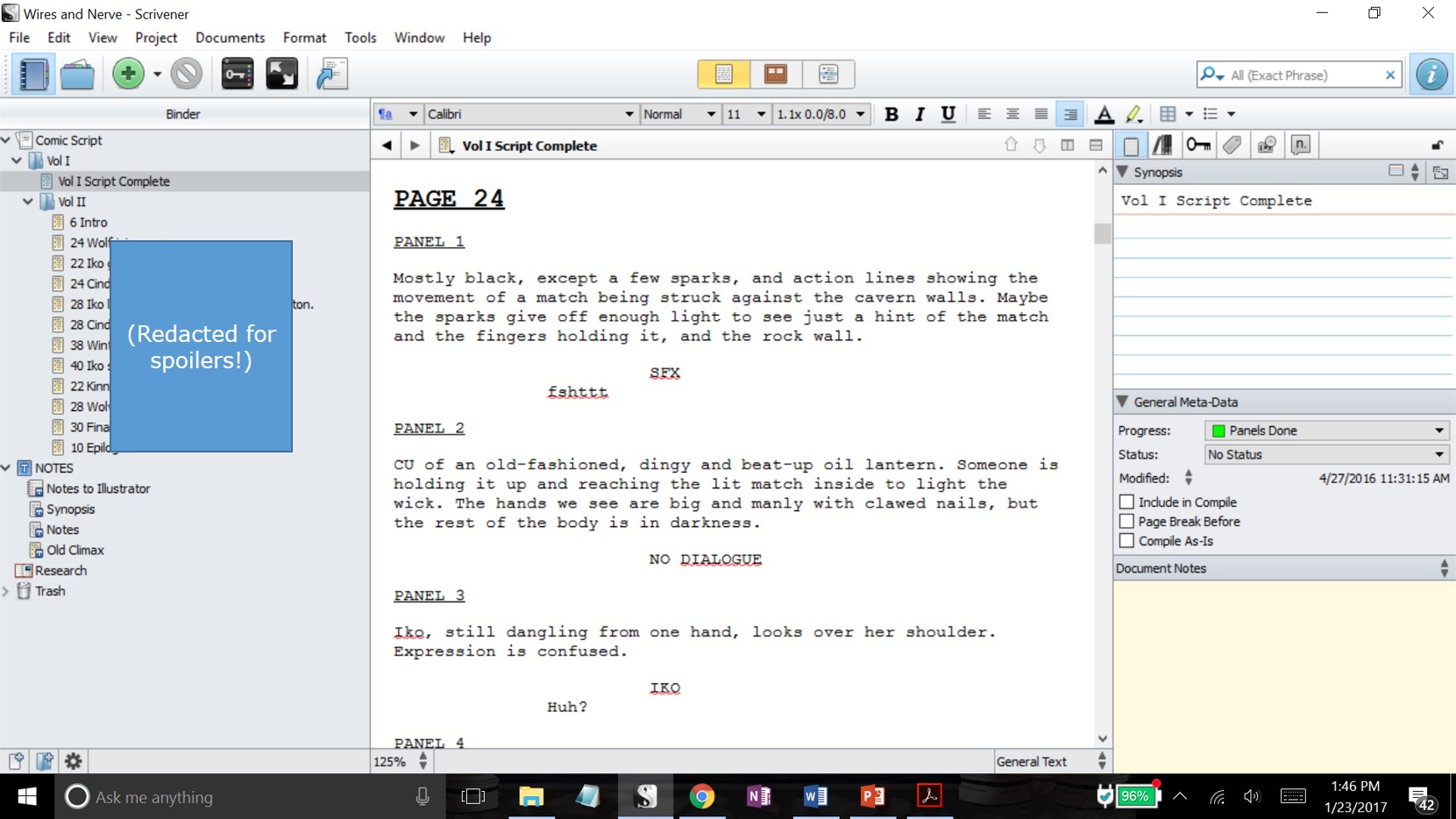Open the Snapshots pane in the inspector
The image size is (1456, 819).
click(1266, 145)
